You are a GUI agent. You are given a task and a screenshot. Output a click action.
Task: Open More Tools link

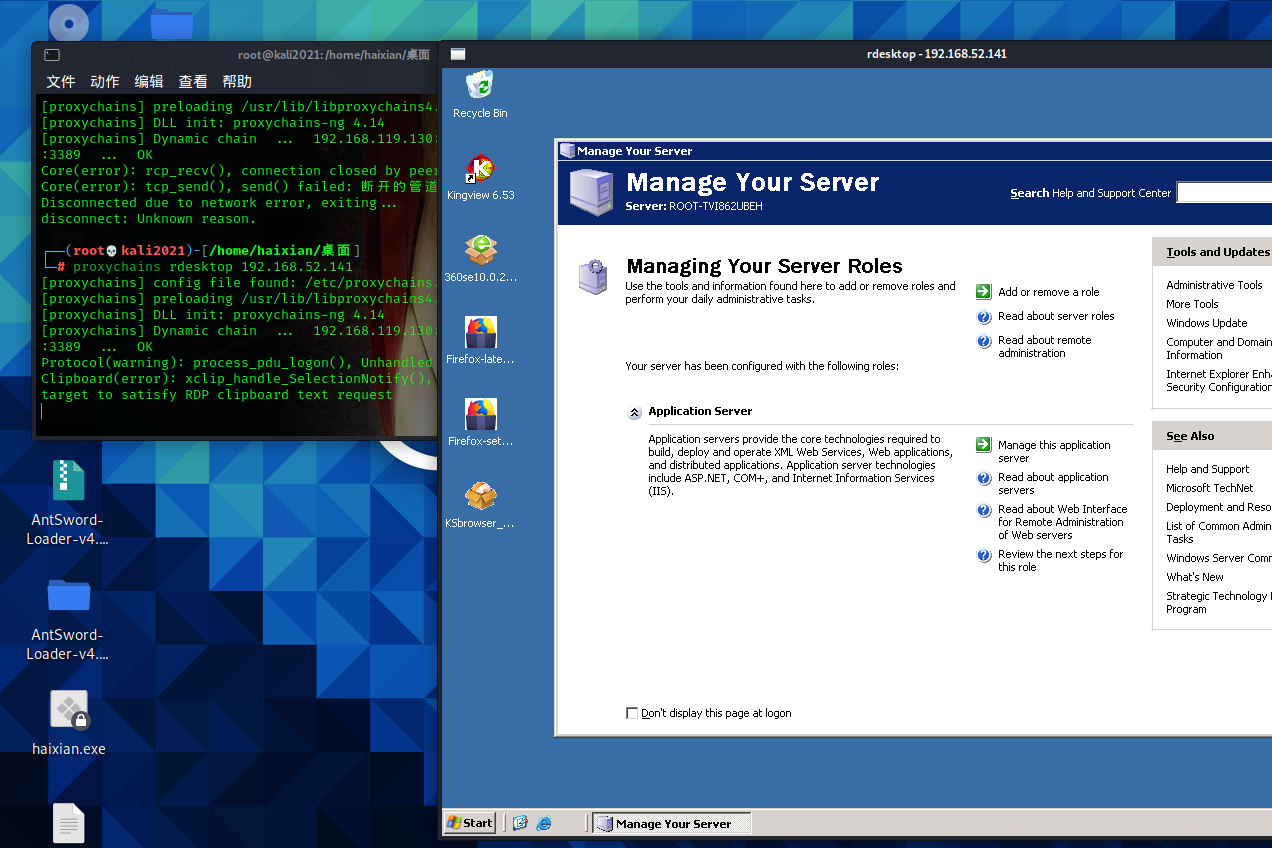[1192, 304]
